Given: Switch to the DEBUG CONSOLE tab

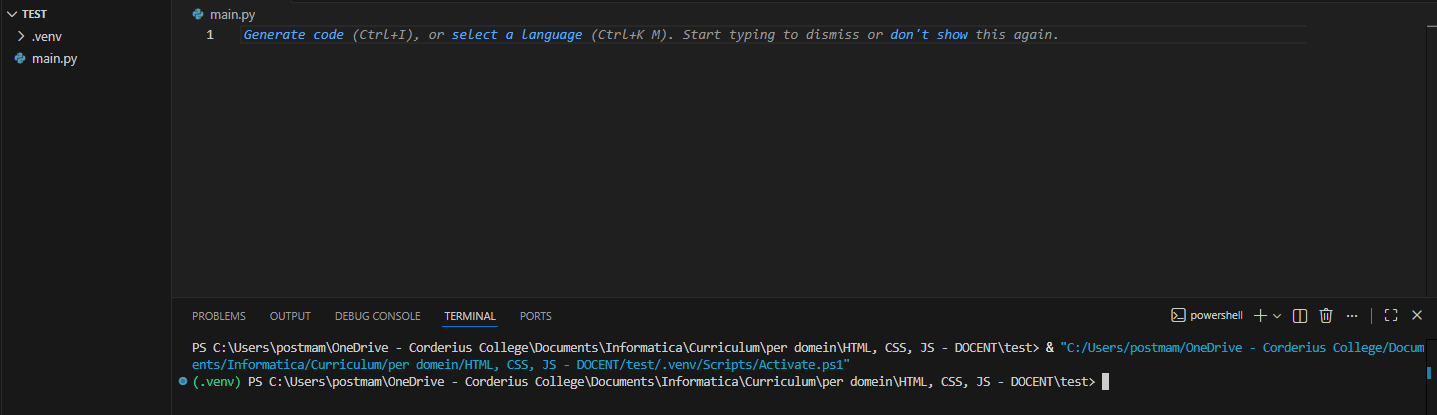Looking at the screenshot, I should coord(377,316).
